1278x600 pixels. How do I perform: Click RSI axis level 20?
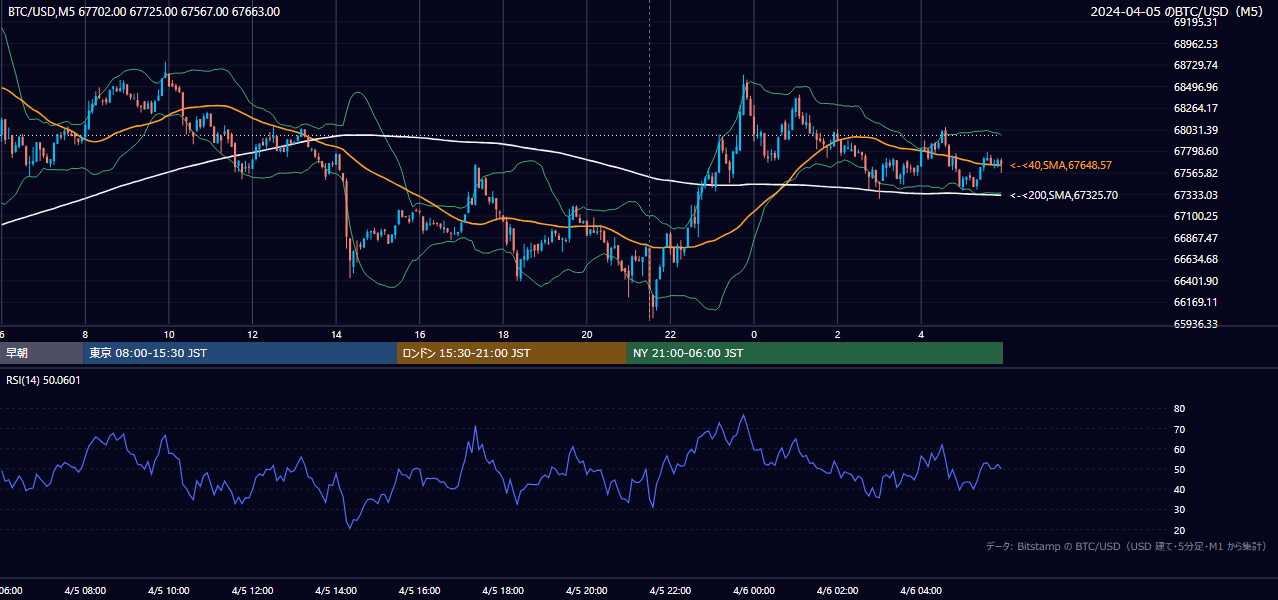pyautogui.click(x=1179, y=530)
